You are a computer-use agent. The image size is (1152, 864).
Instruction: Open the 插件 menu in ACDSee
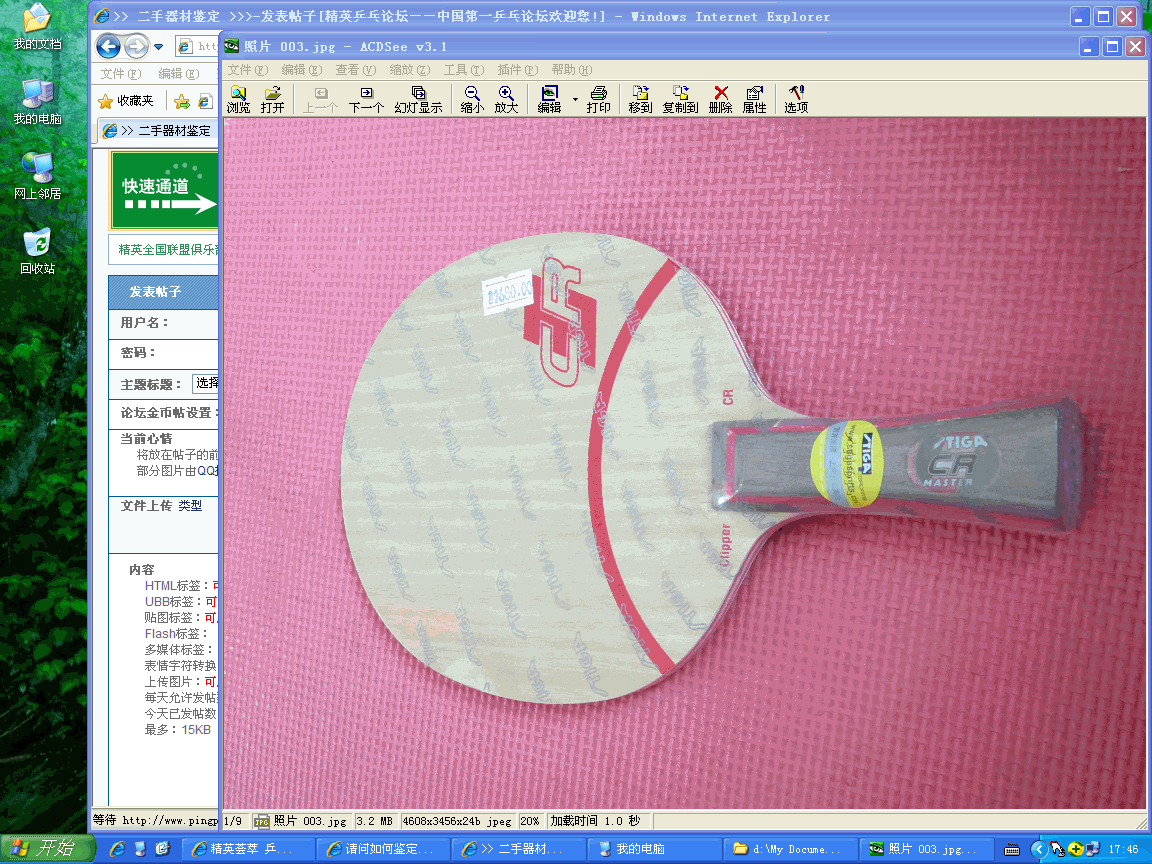[518, 70]
